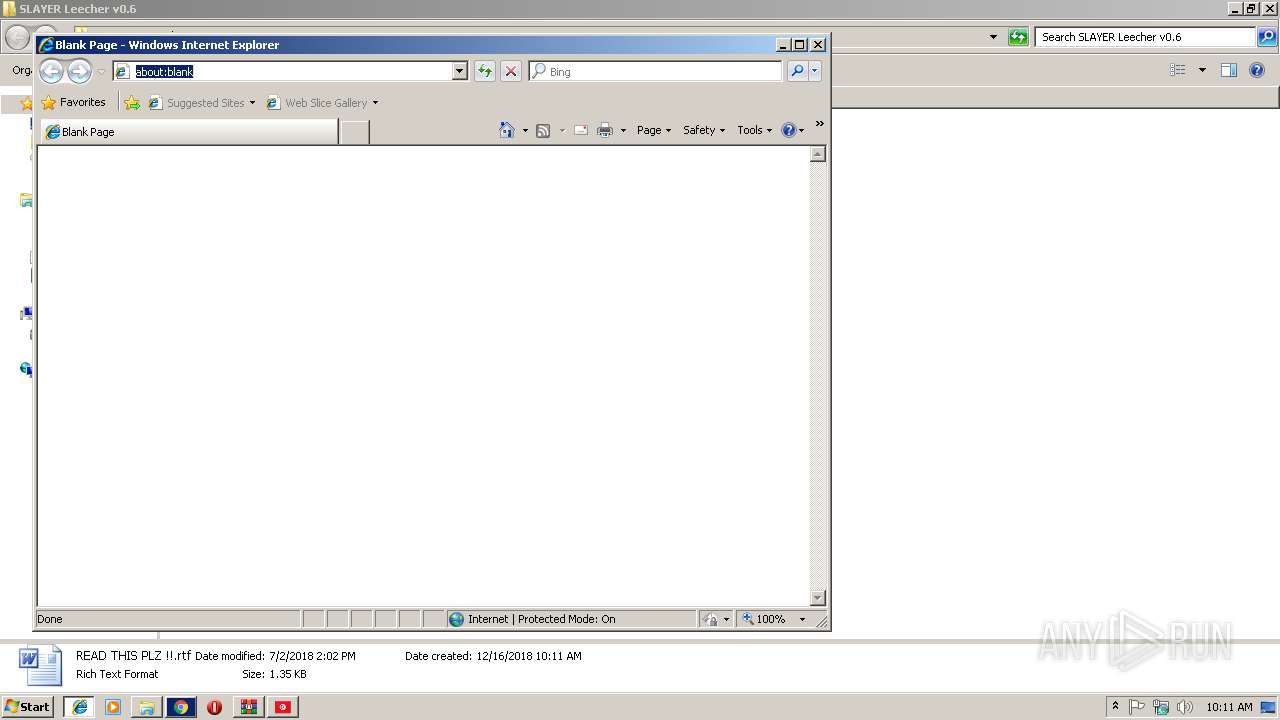The image size is (1280, 720).
Task: Click the WinRAR taskbar icon
Action: click(x=249, y=707)
